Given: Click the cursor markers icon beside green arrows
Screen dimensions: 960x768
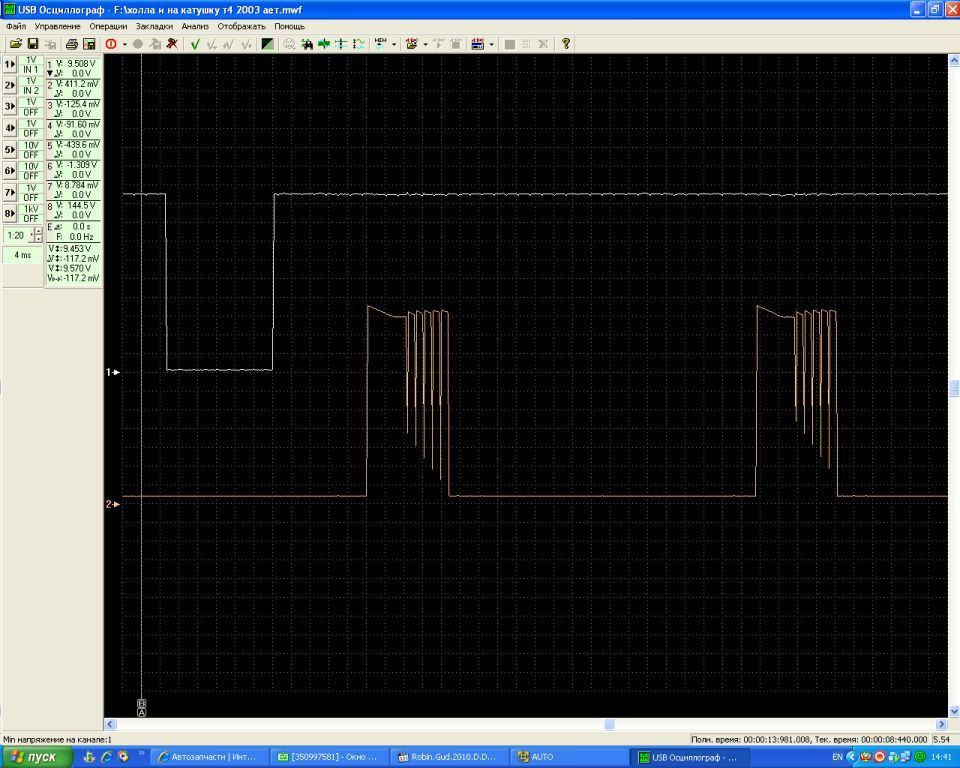Looking at the screenshot, I should click(x=341, y=44).
